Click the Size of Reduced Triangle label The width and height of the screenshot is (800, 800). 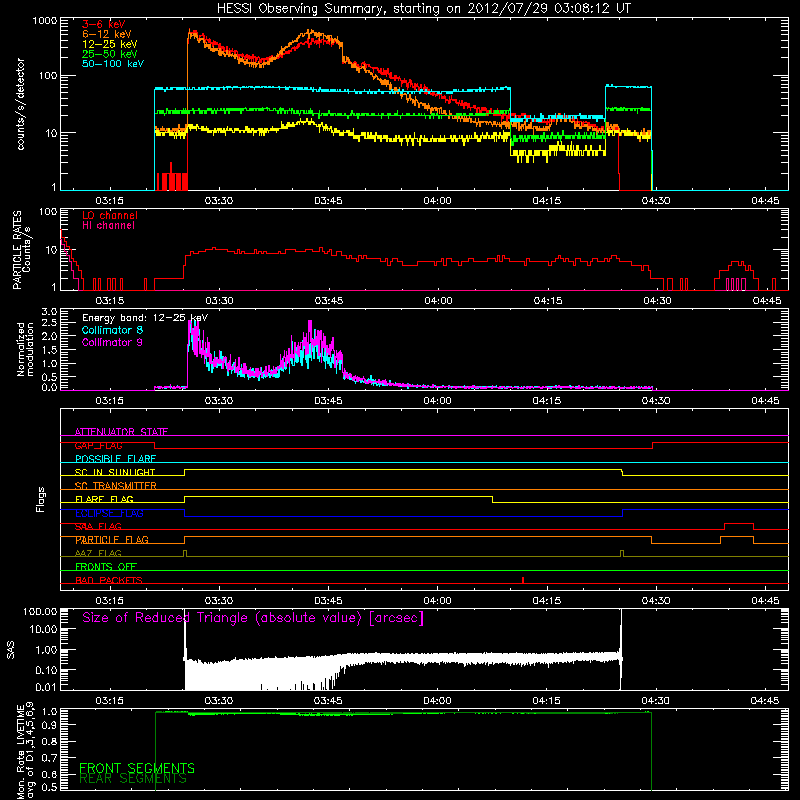tap(253, 618)
